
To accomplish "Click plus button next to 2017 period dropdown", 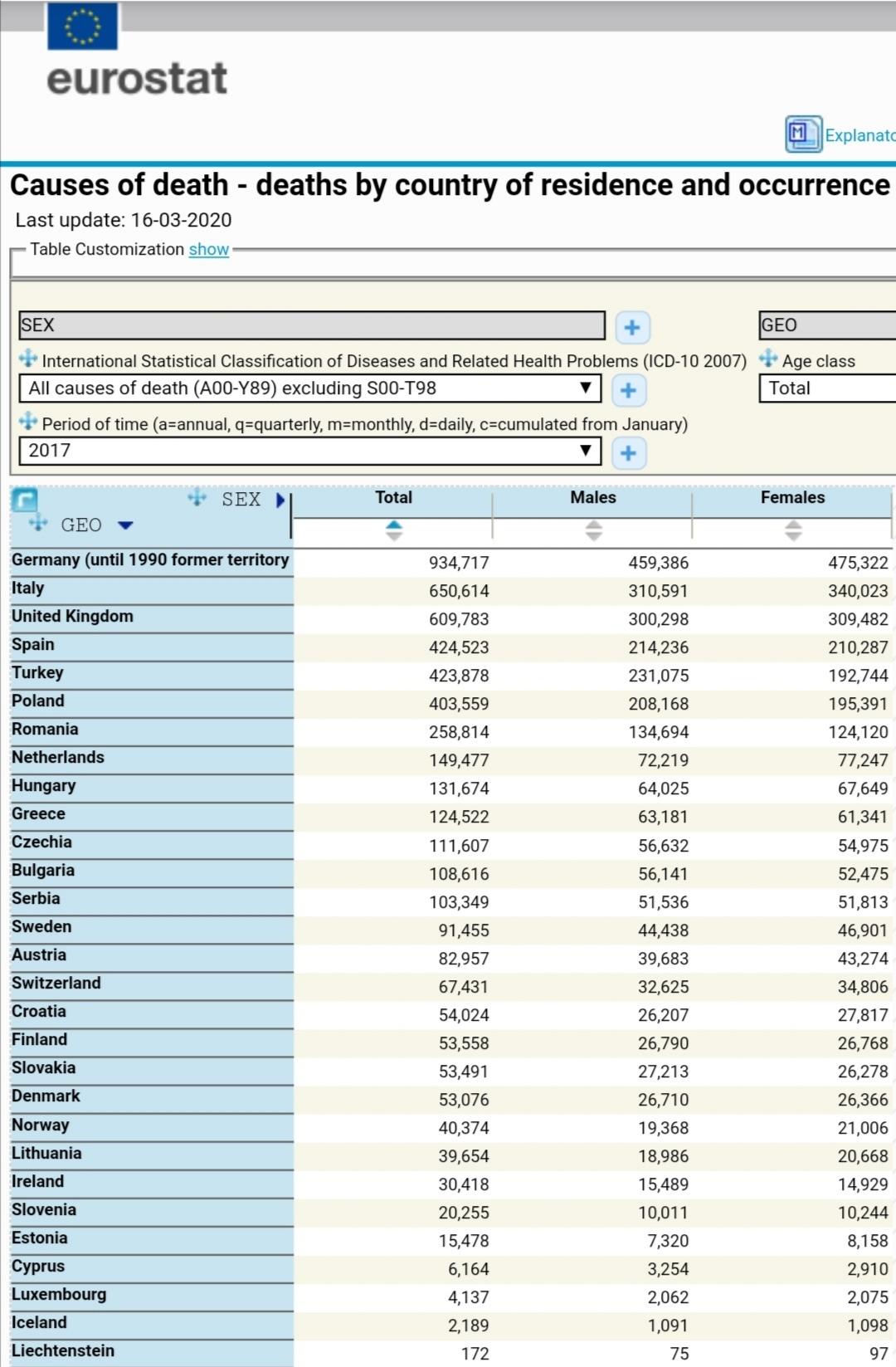I will [629, 452].
